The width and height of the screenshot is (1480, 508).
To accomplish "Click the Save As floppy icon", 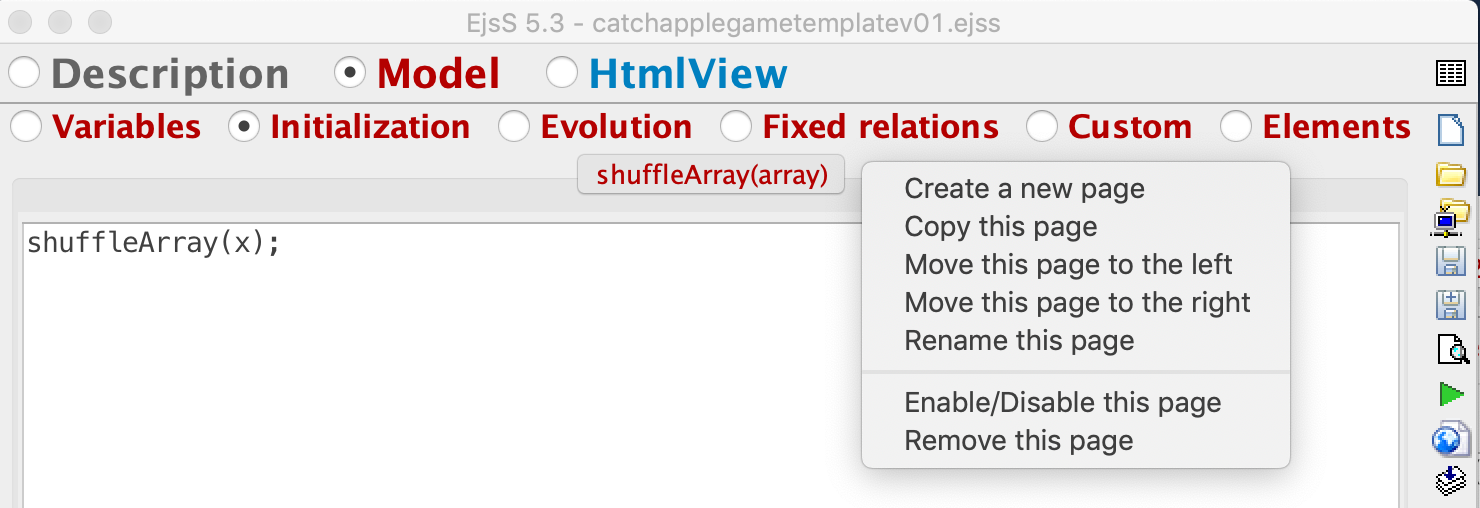I will point(1451,305).
